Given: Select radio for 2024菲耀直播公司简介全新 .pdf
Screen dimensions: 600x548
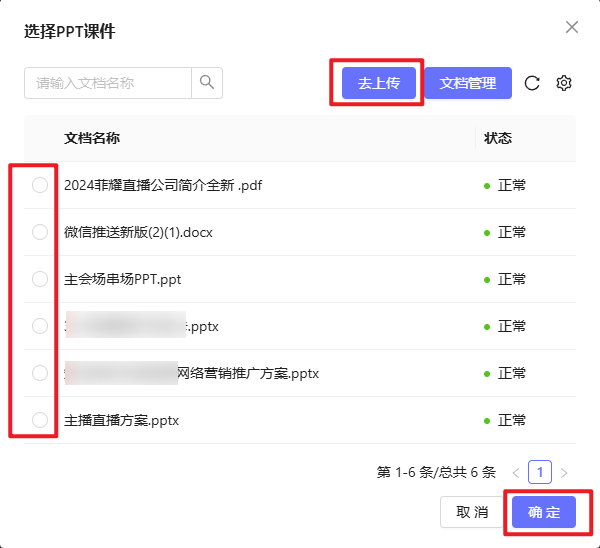Looking at the screenshot, I should (40, 185).
